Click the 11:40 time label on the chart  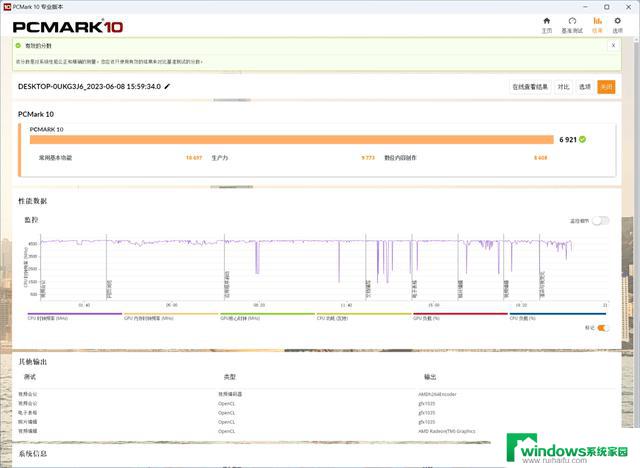346,305
